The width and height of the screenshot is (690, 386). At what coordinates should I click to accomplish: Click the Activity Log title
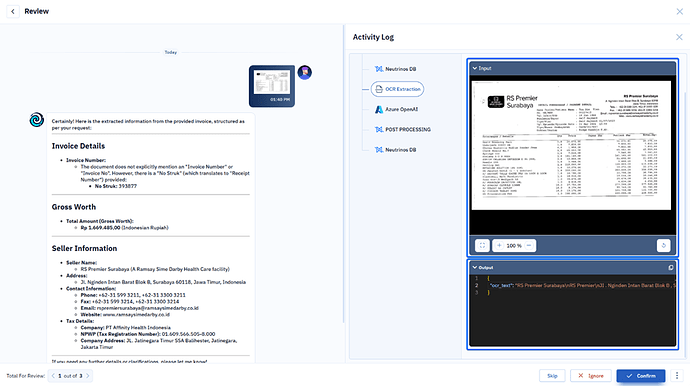(x=373, y=37)
